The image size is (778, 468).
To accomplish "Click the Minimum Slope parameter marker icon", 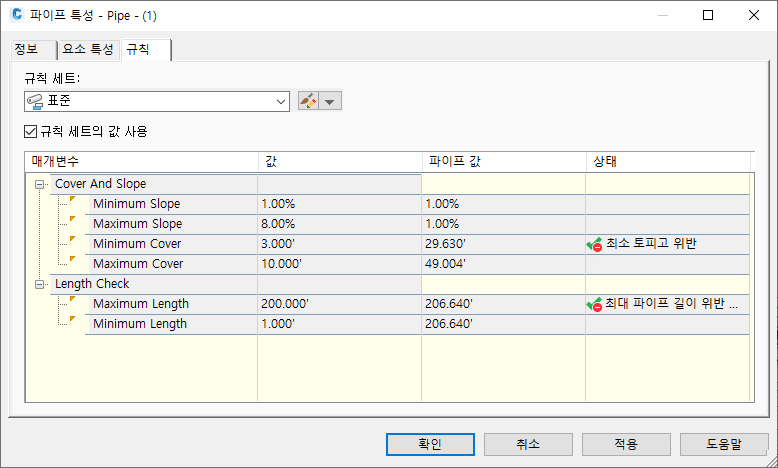I will pyautogui.click(x=72, y=200).
